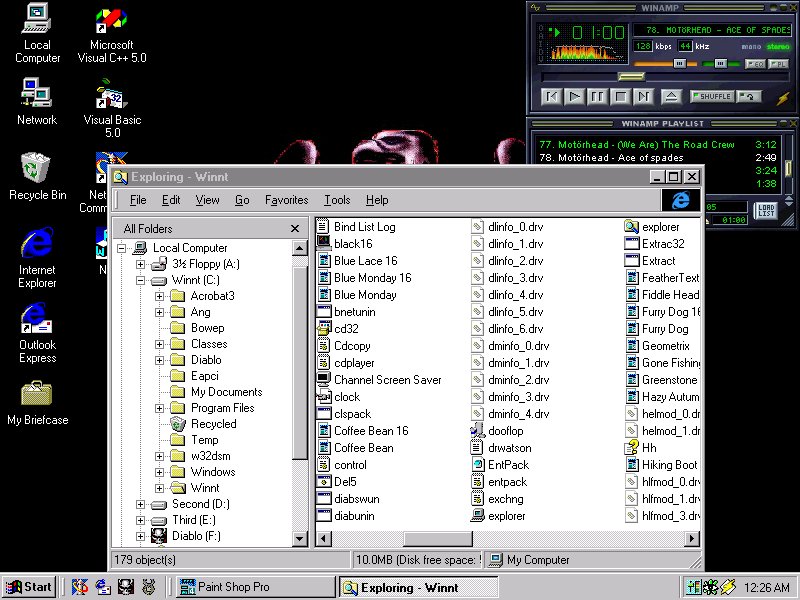800x600 pixels.
Task: Click the Exploring - Winnt taskbar button
Action: pyautogui.click(x=418, y=587)
